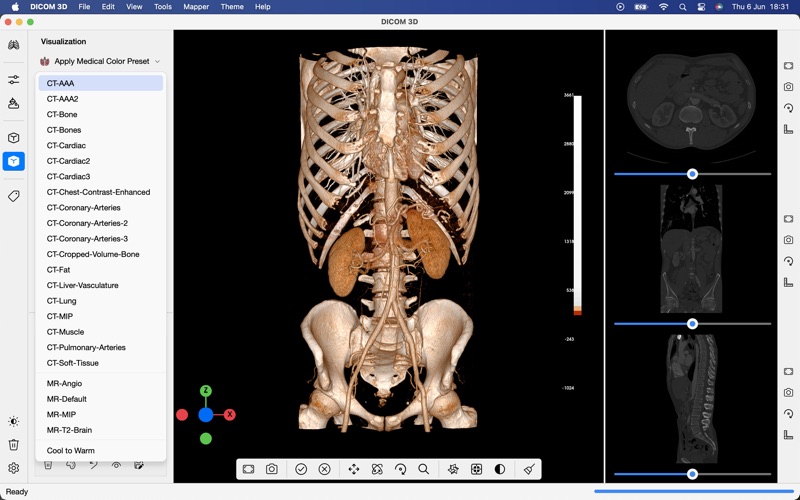This screenshot has width=800, height=500.
Task: Open the lungs panel in the left sidebar
Action: (x=14, y=45)
